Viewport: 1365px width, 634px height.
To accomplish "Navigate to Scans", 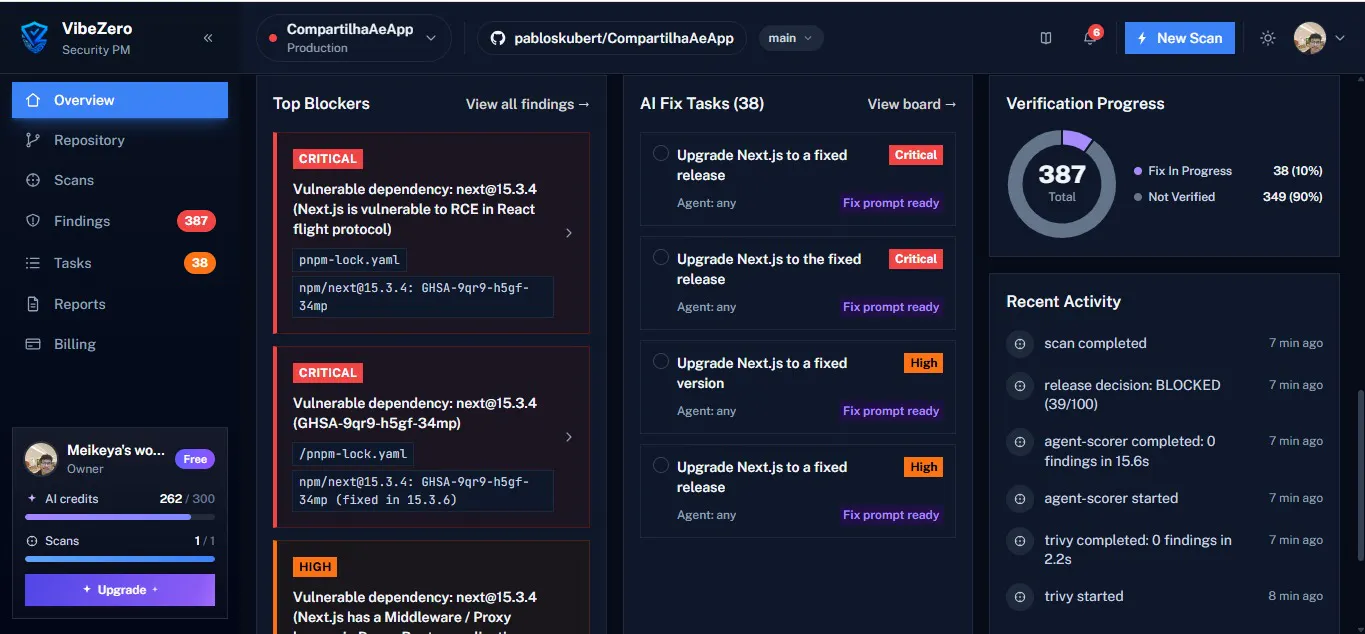I will 120,180.
